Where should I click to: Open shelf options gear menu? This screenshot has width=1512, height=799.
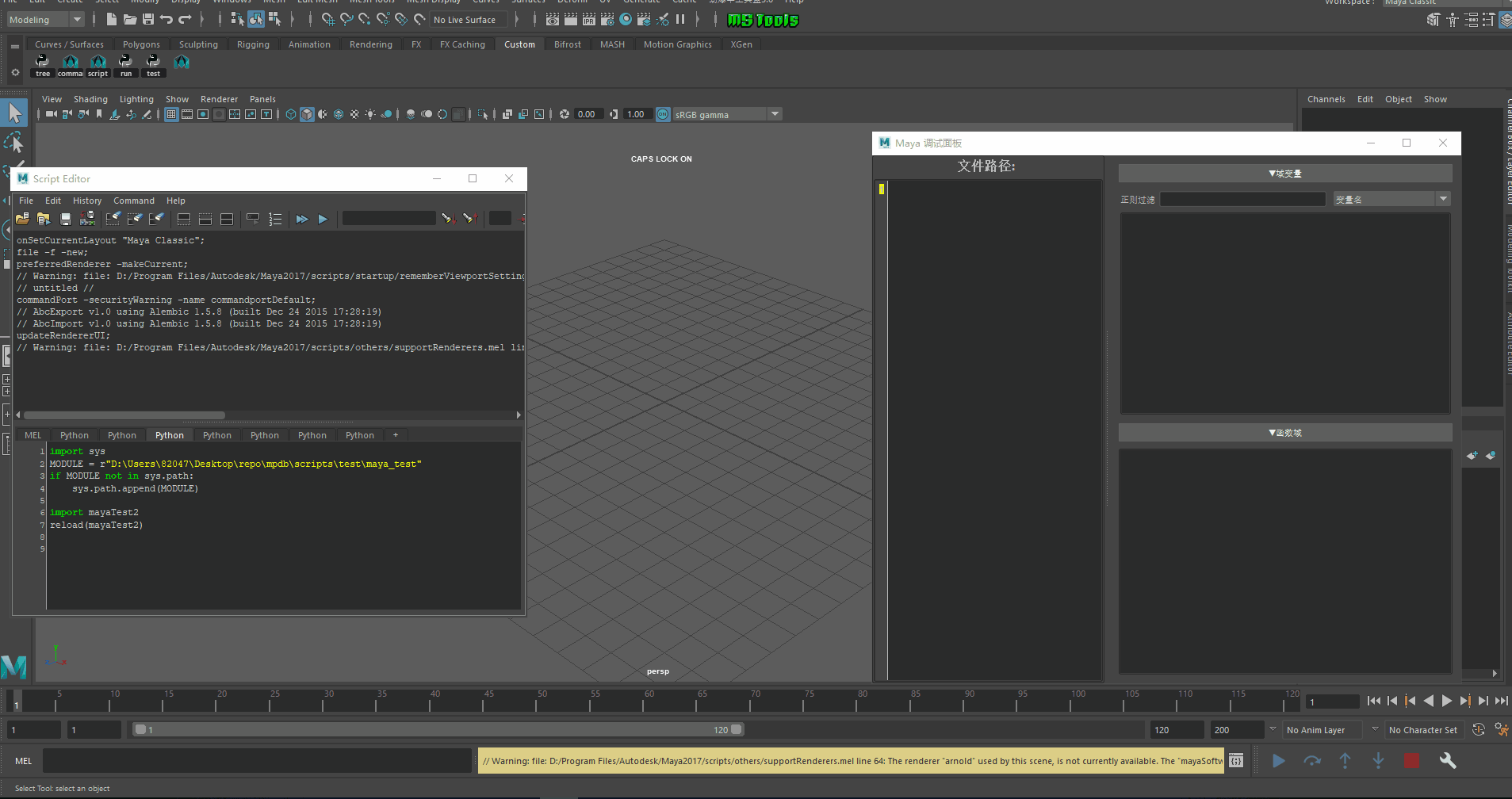pos(15,72)
